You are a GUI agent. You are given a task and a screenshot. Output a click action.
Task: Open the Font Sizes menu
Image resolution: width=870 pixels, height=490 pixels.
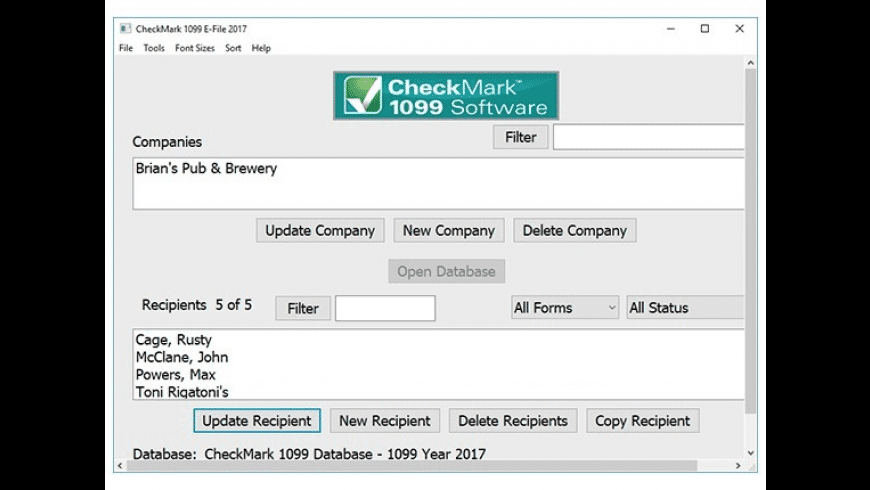(195, 48)
